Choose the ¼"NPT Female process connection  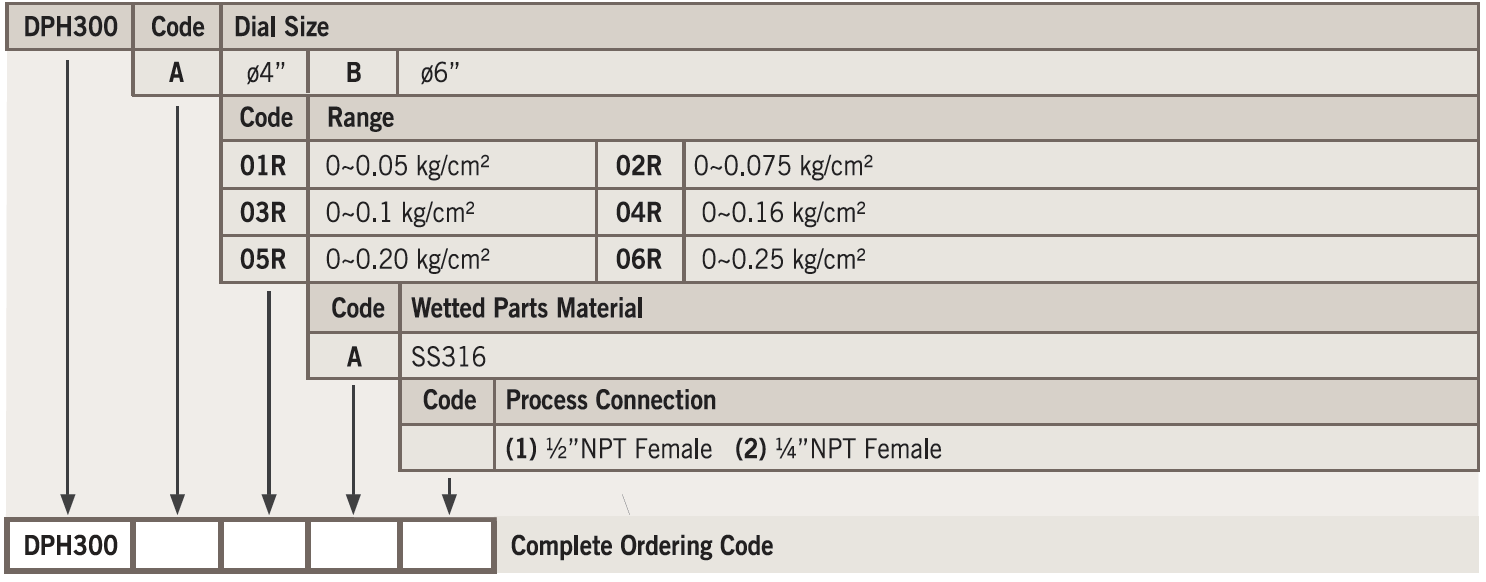838,449
